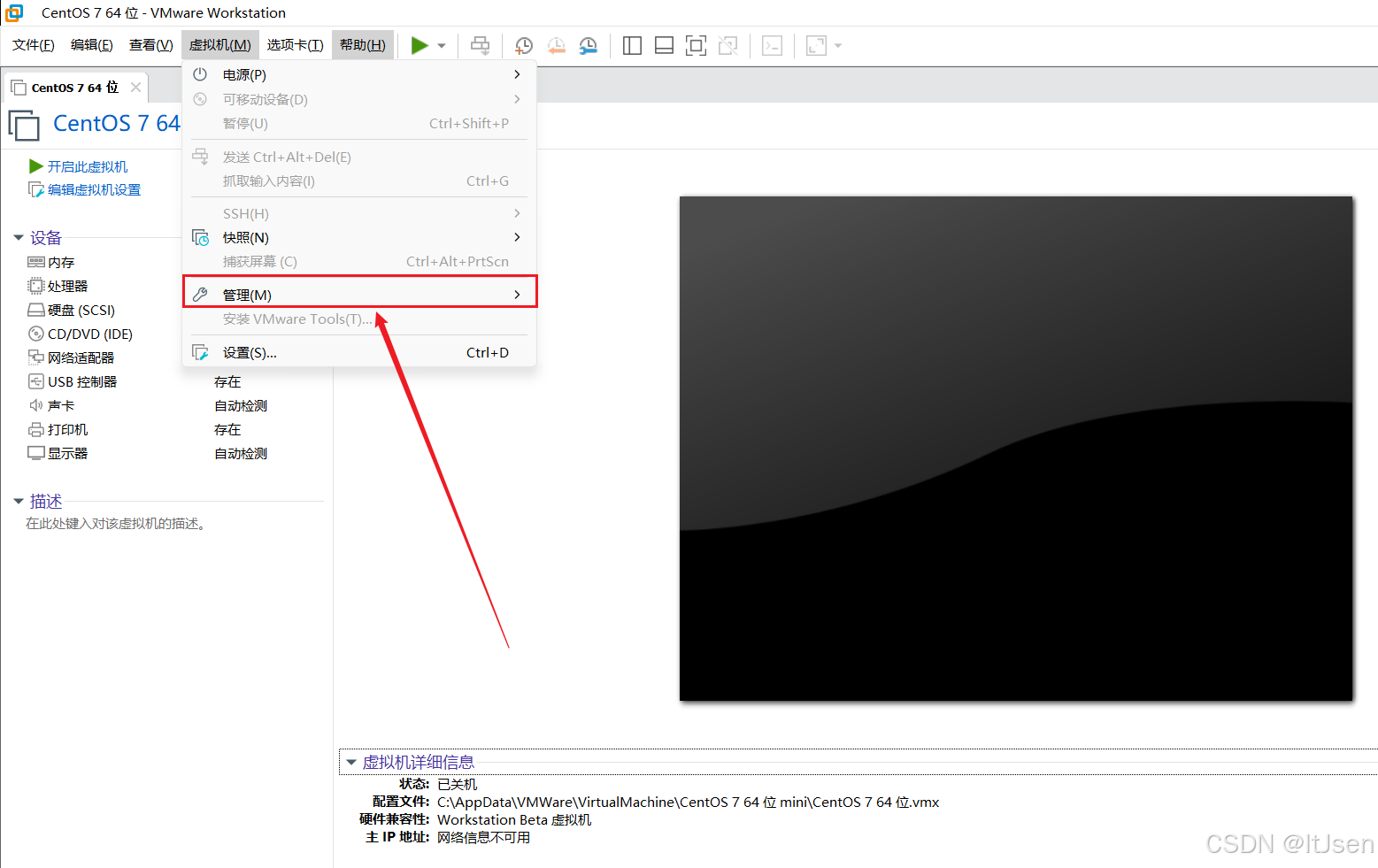
Task: Collapse the 设备 section
Action: 18,237
